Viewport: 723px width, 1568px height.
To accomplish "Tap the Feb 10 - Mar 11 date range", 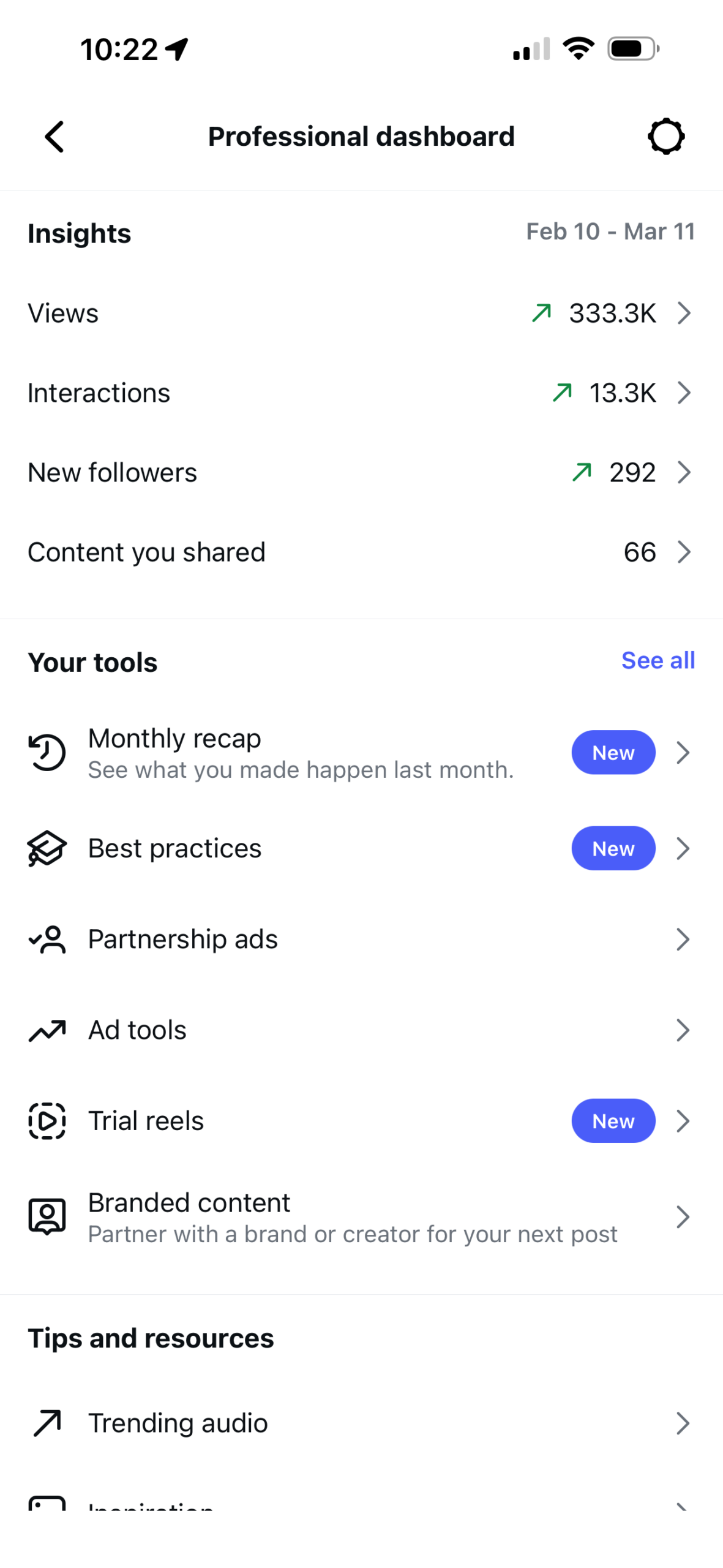I will coord(610,232).
